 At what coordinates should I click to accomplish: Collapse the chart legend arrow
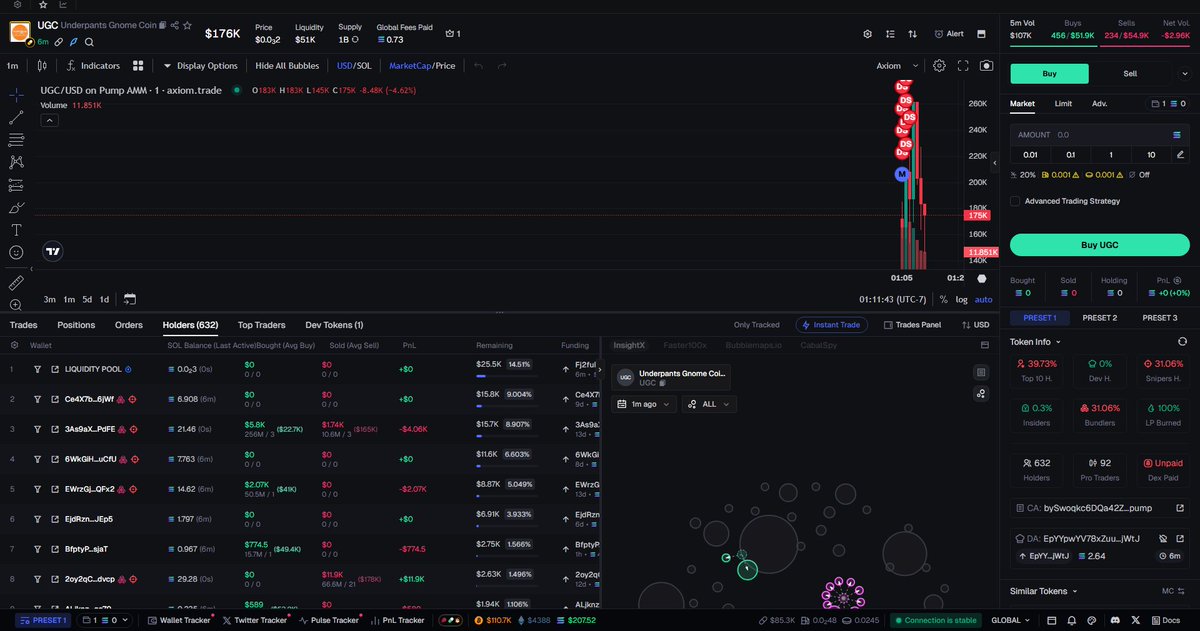coord(49,119)
